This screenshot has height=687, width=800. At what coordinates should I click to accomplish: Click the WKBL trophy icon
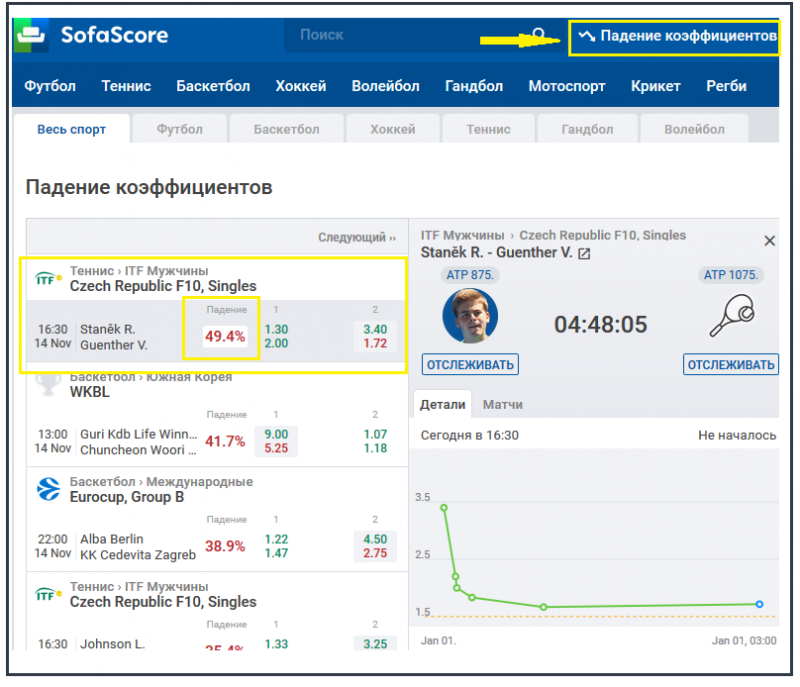tap(48, 386)
